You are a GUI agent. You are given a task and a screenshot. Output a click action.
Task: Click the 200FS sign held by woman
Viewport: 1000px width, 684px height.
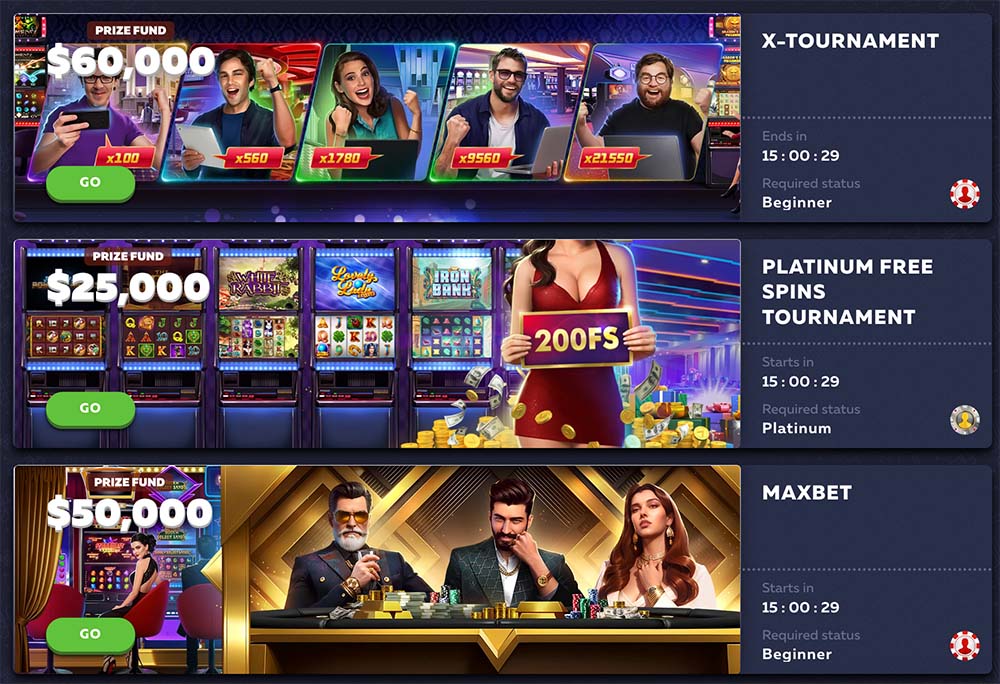[x=577, y=338]
